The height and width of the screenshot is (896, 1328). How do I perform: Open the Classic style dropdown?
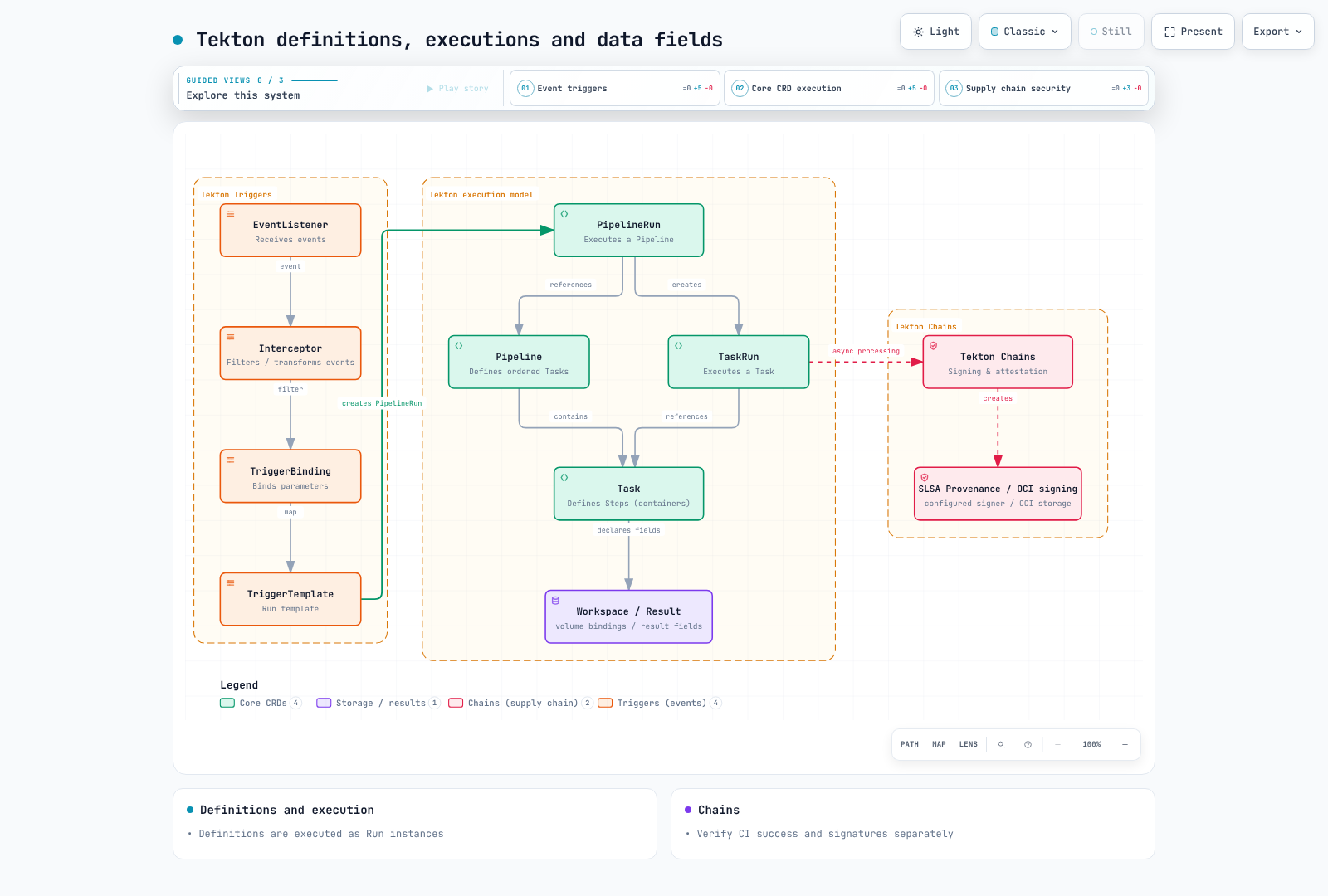point(1024,32)
